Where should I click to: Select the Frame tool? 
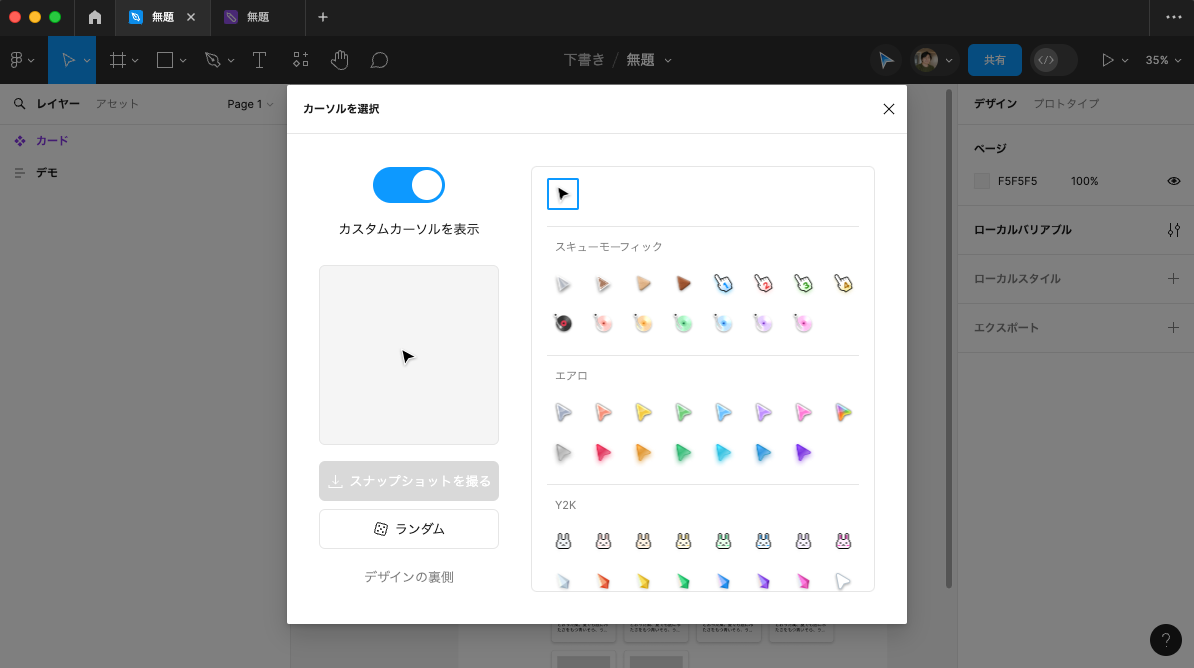click(x=117, y=60)
